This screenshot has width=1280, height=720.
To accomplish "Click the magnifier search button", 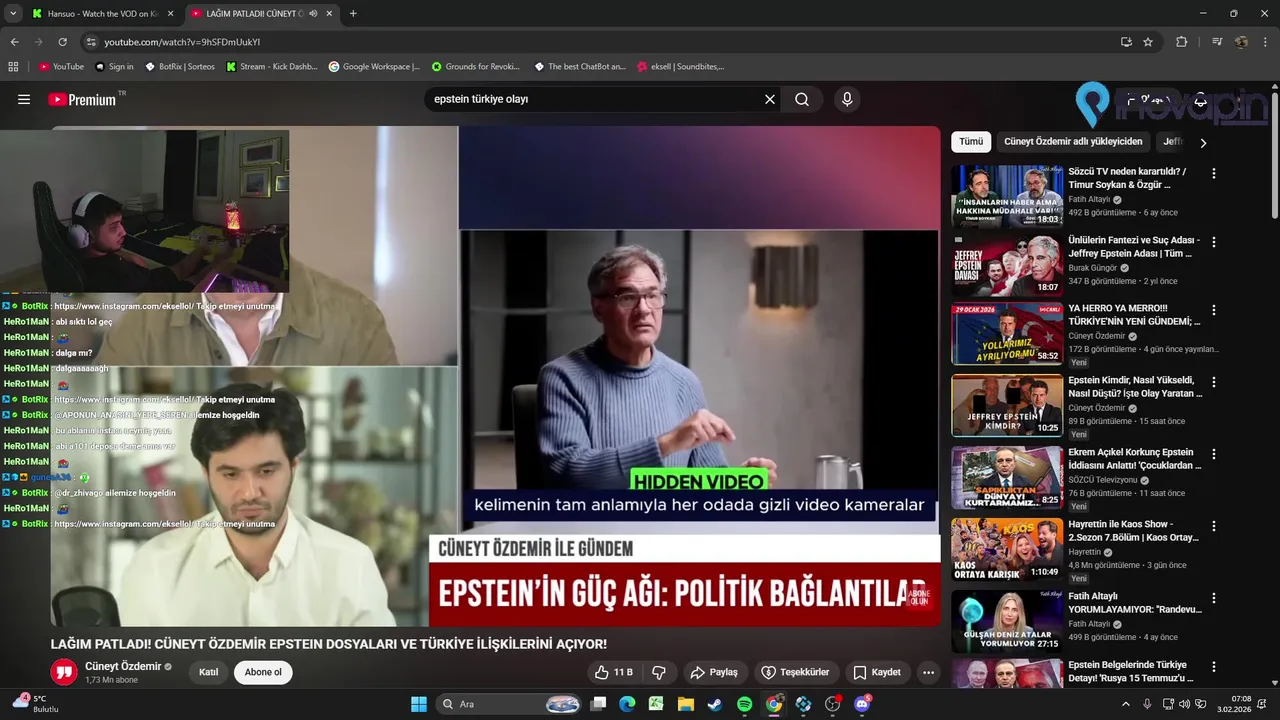I will (x=802, y=99).
